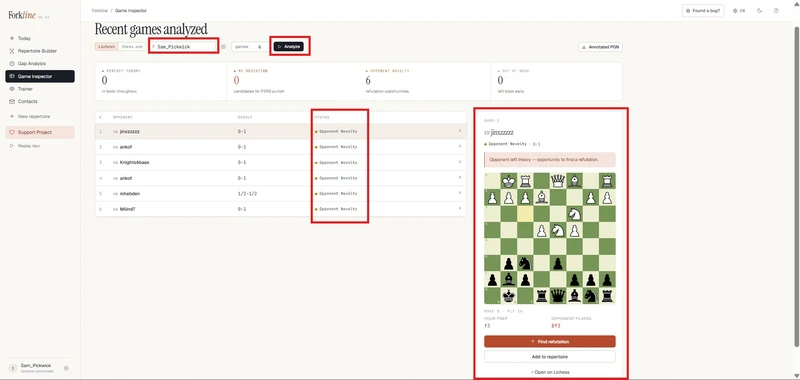Click the Support Project button
The width and height of the screenshot is (800, 380).
click(x=40, y=132)
